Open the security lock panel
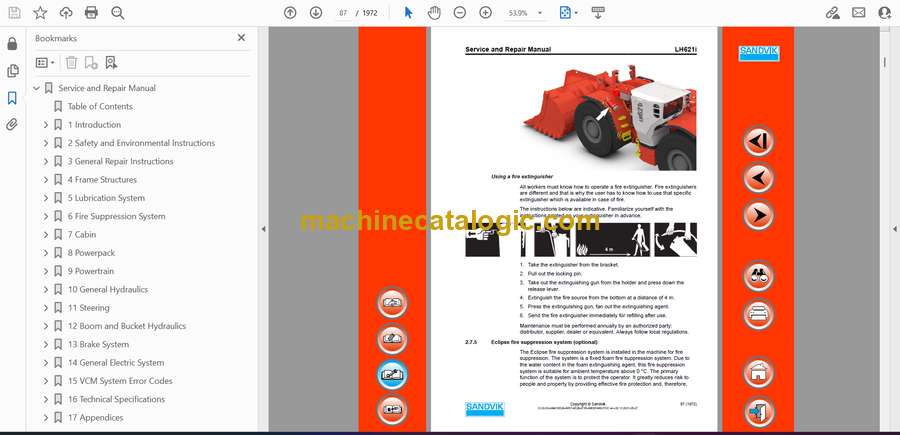 coord(12,44)
